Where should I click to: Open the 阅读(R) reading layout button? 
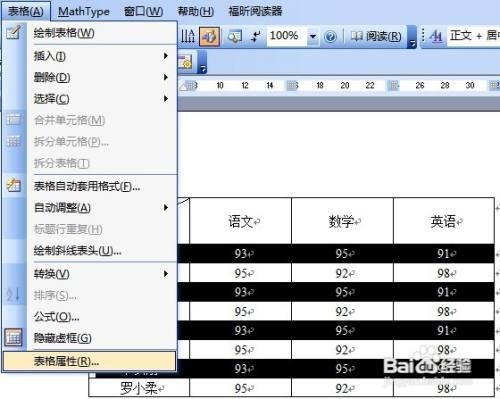pyautogui.click(x=376, y=36)
